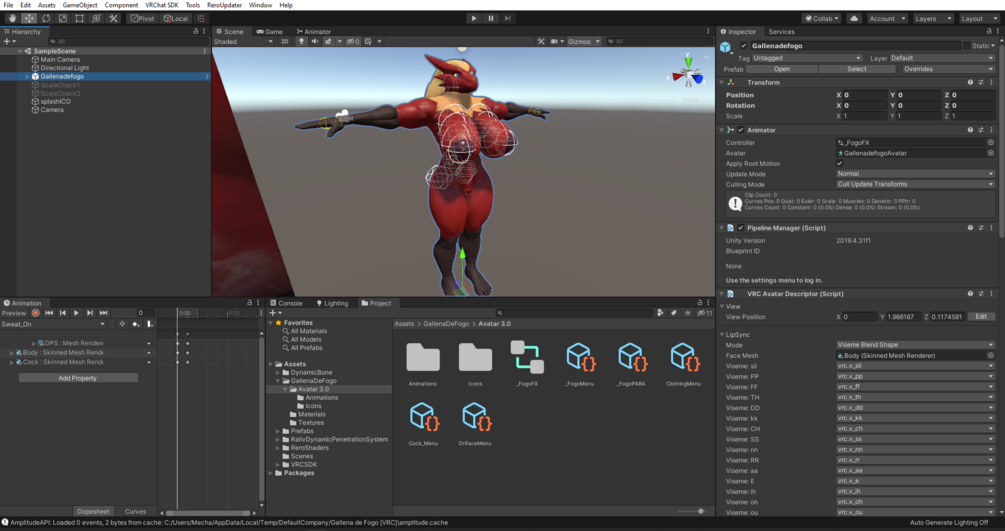Select the combined Transform tool

[96, 19]
